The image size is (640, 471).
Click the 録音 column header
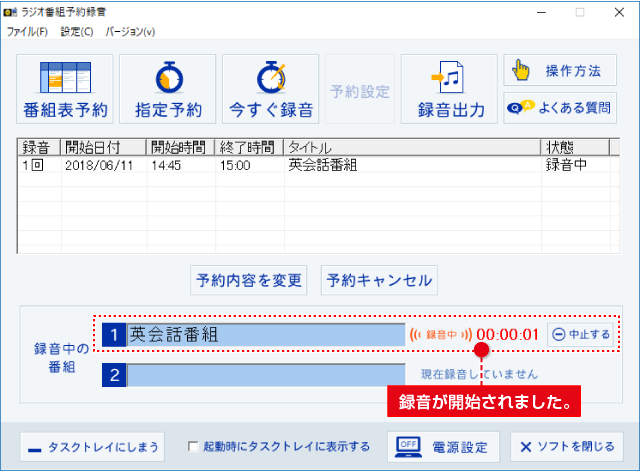tap(39, 147)
